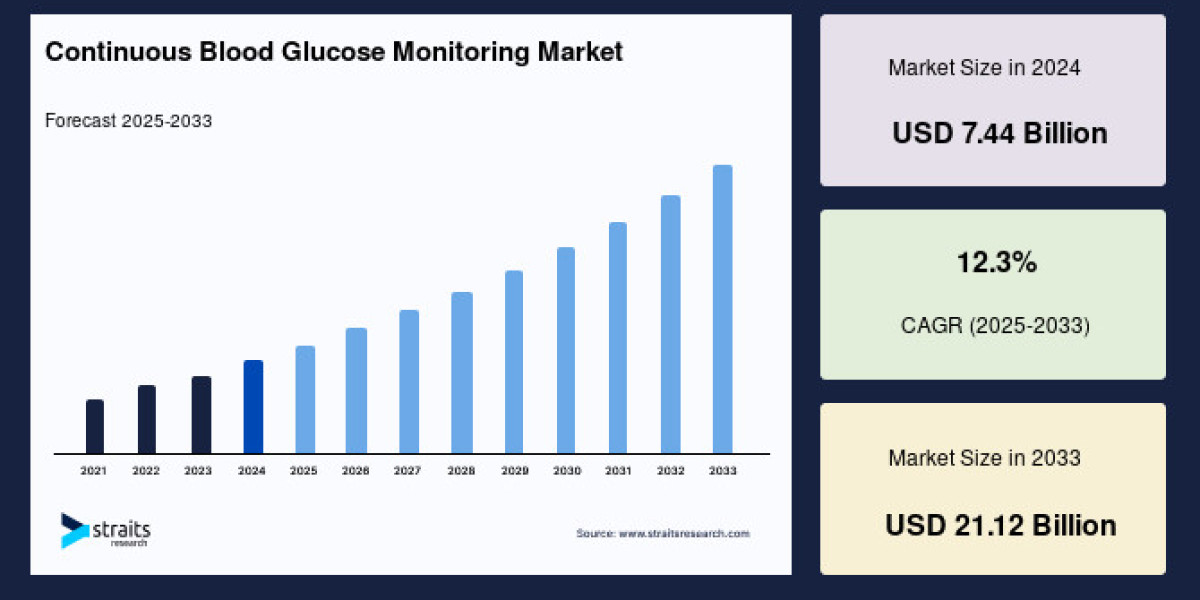Click the Straits Research logo
Screen dimensions: 1200x600
pos(105,531)
